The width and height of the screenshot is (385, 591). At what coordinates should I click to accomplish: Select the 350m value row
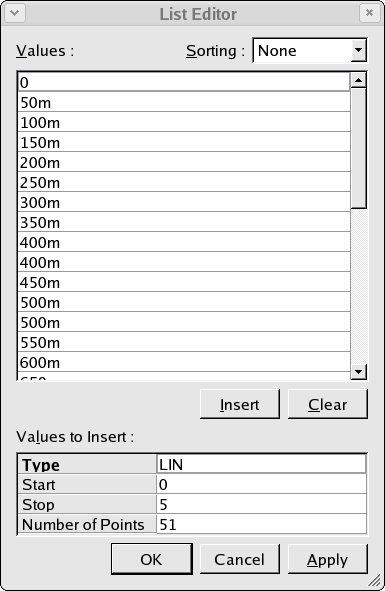click(x=184, y=222)
